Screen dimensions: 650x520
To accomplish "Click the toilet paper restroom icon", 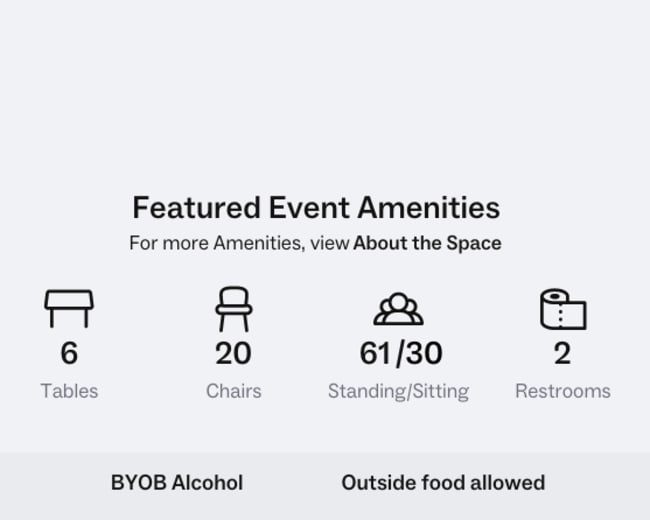I will (563, 309).
